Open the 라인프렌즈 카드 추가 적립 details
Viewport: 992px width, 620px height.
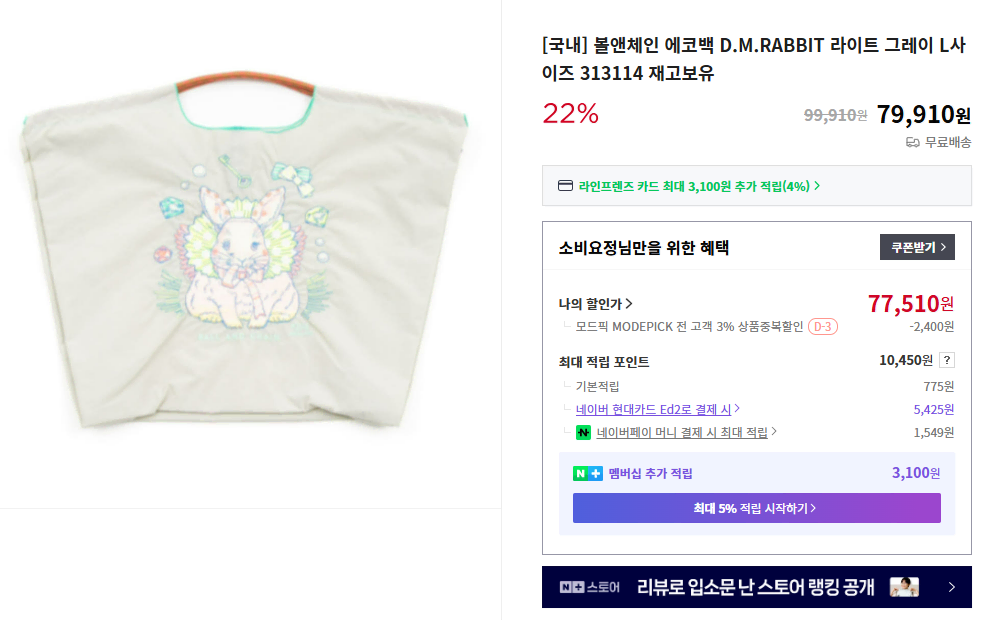(x=699, y=186)
